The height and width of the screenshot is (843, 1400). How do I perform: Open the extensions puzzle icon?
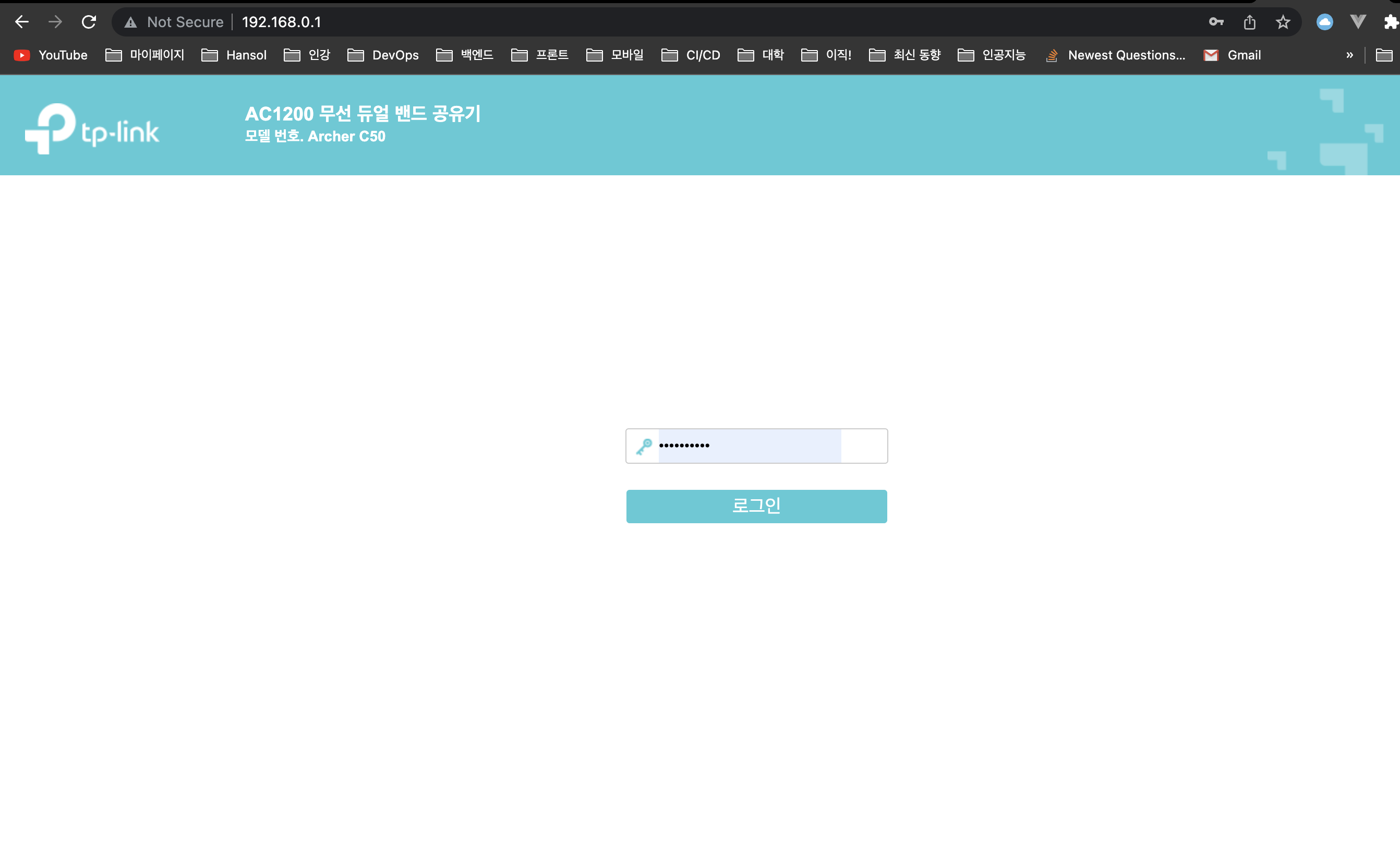click(x=1390, y=22)
